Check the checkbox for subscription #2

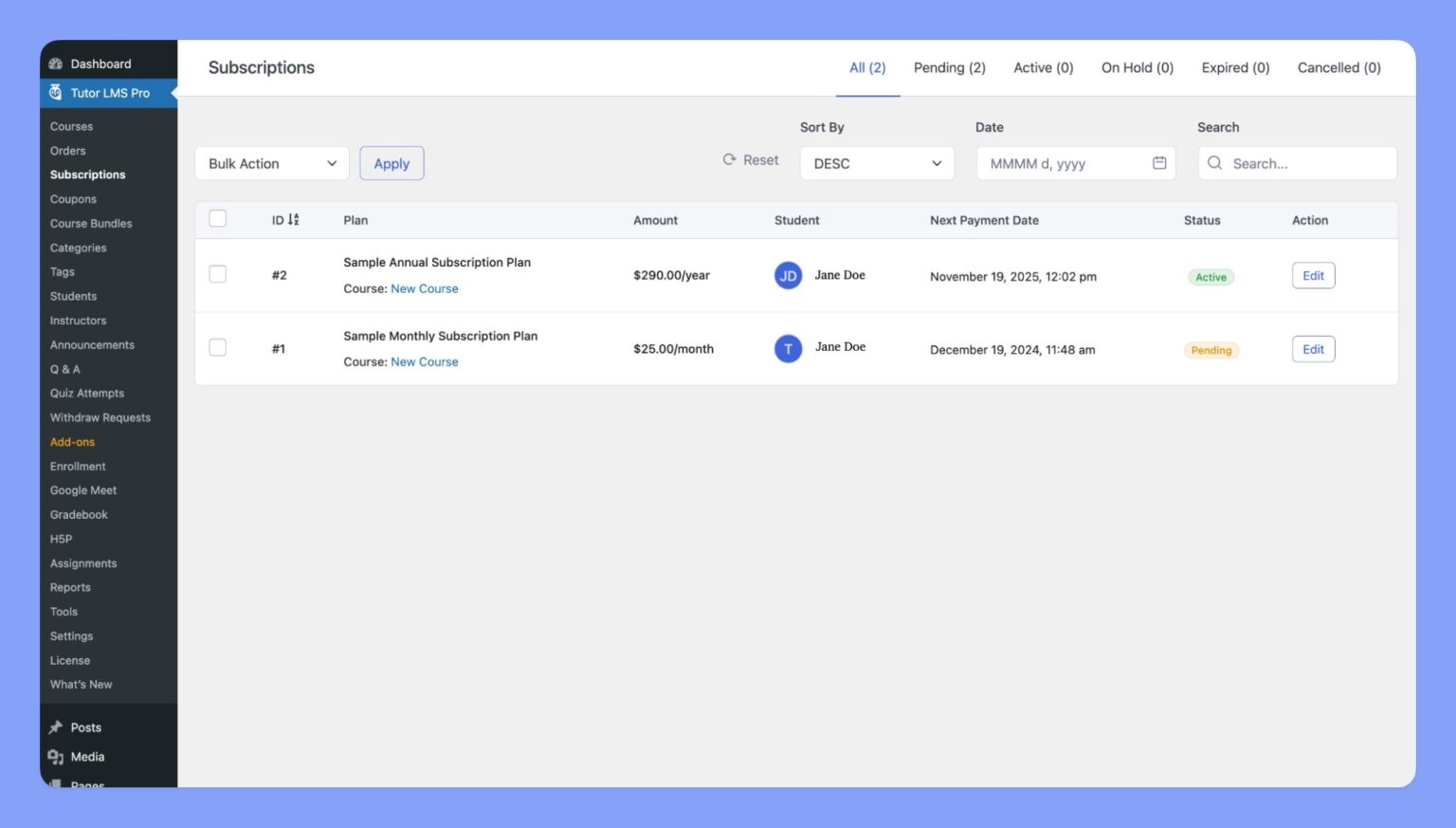pos(217,273)
